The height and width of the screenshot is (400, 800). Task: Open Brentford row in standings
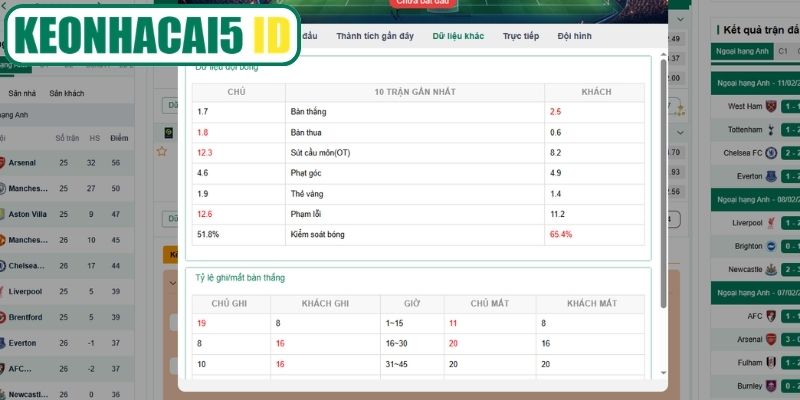pyautogui.click(x=67, y=317)
